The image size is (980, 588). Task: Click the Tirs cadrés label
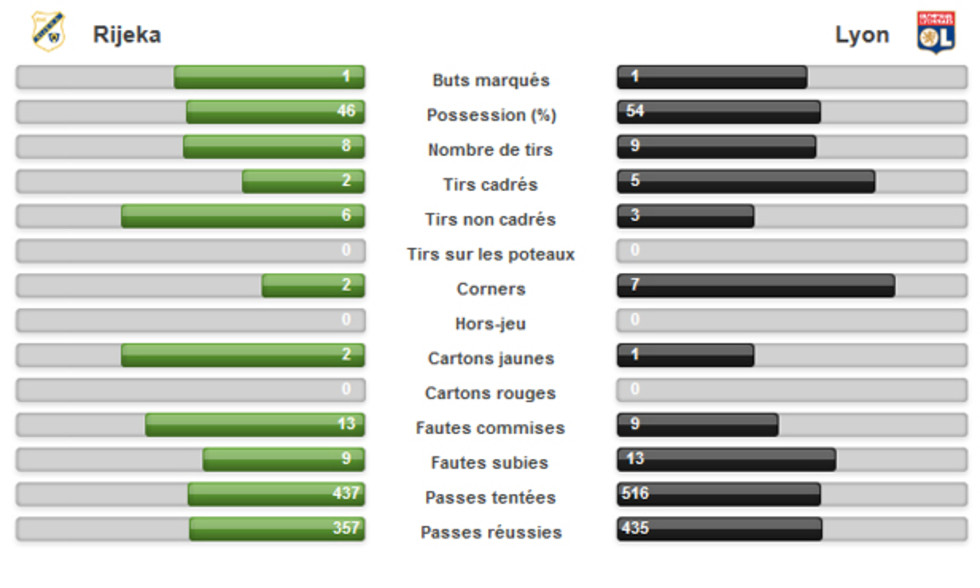491,184
